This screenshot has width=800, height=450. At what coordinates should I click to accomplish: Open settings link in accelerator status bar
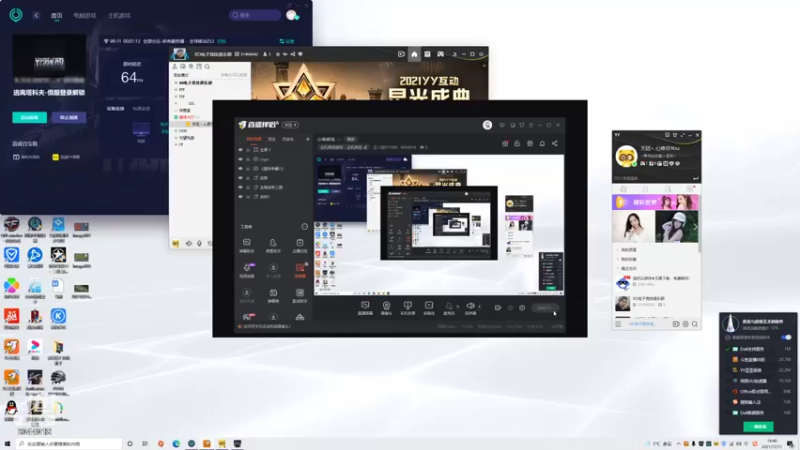coord(287,41)
